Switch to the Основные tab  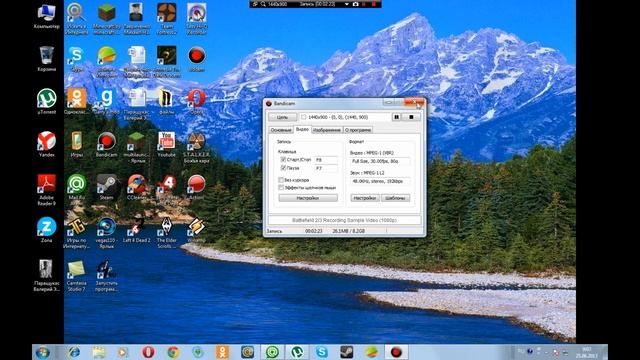point(281,130)
